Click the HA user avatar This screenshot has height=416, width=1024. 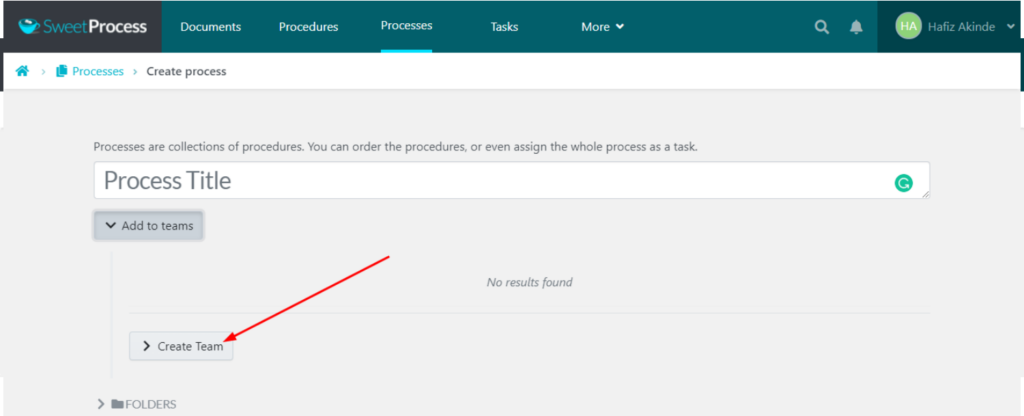pos(908,27)
